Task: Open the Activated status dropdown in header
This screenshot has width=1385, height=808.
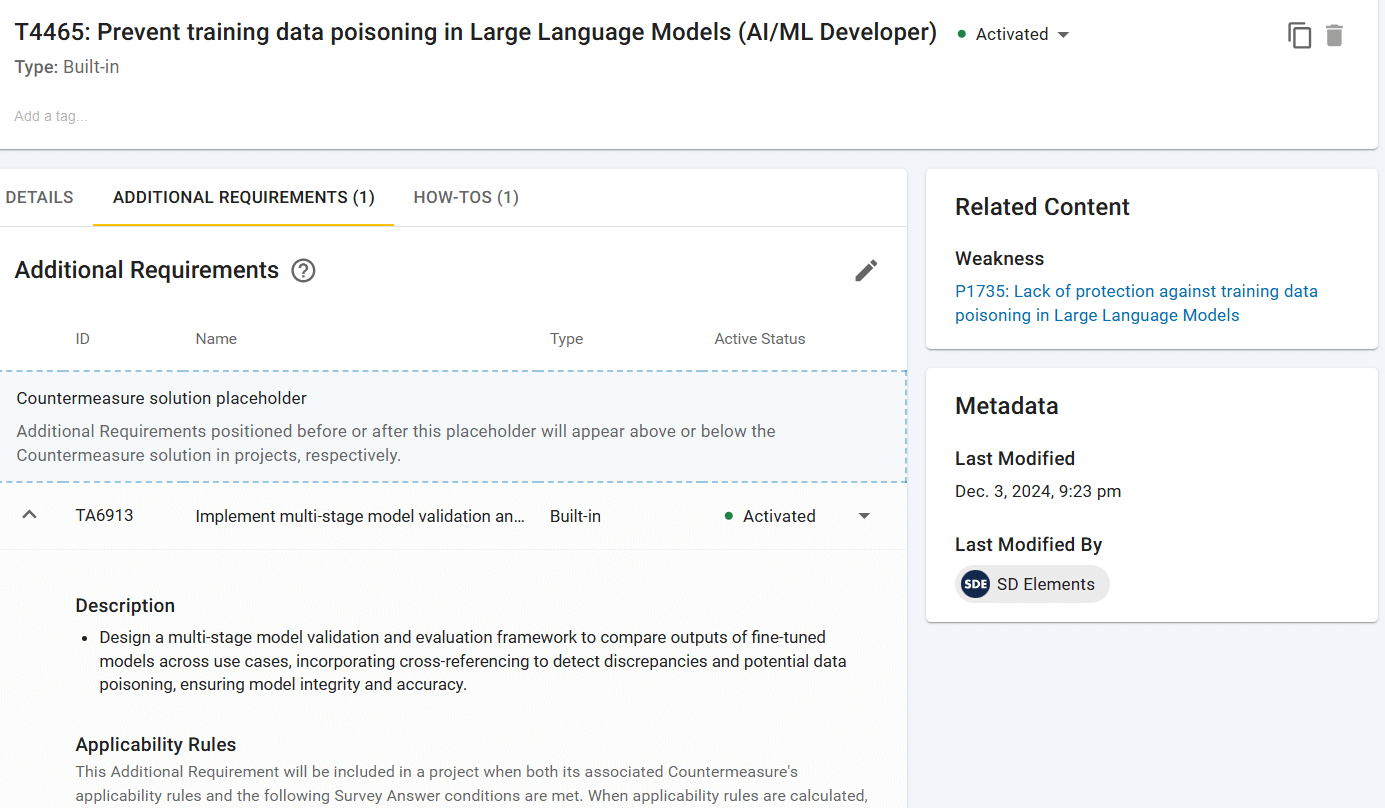Action: [1014, 34]
